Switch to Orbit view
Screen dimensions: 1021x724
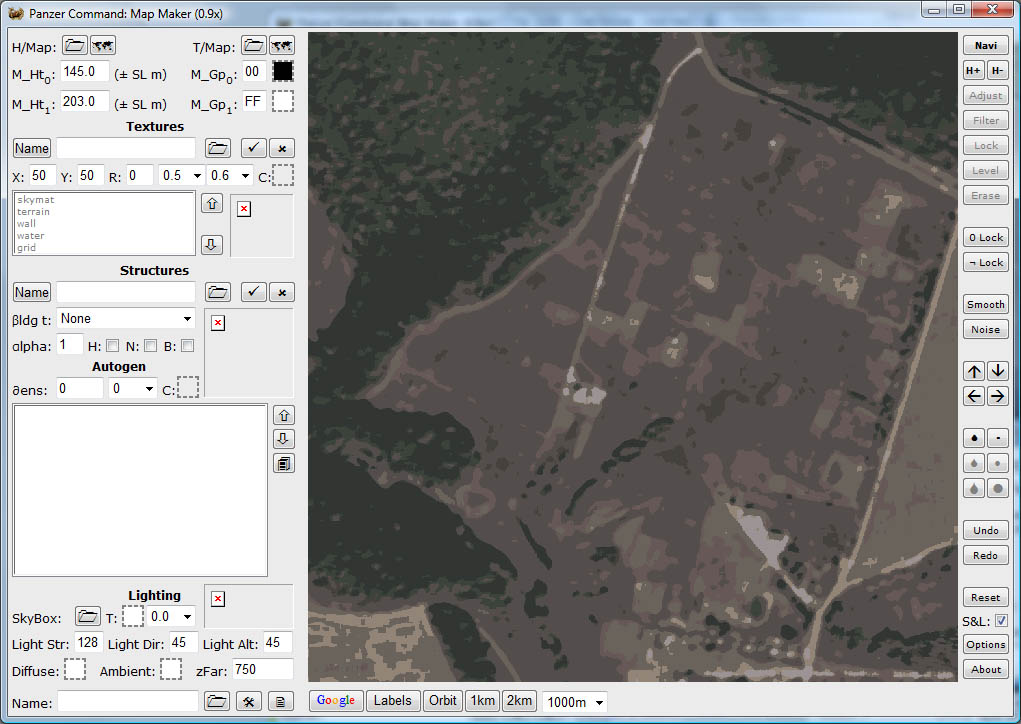pyautogui.click(x=443, y=701)
